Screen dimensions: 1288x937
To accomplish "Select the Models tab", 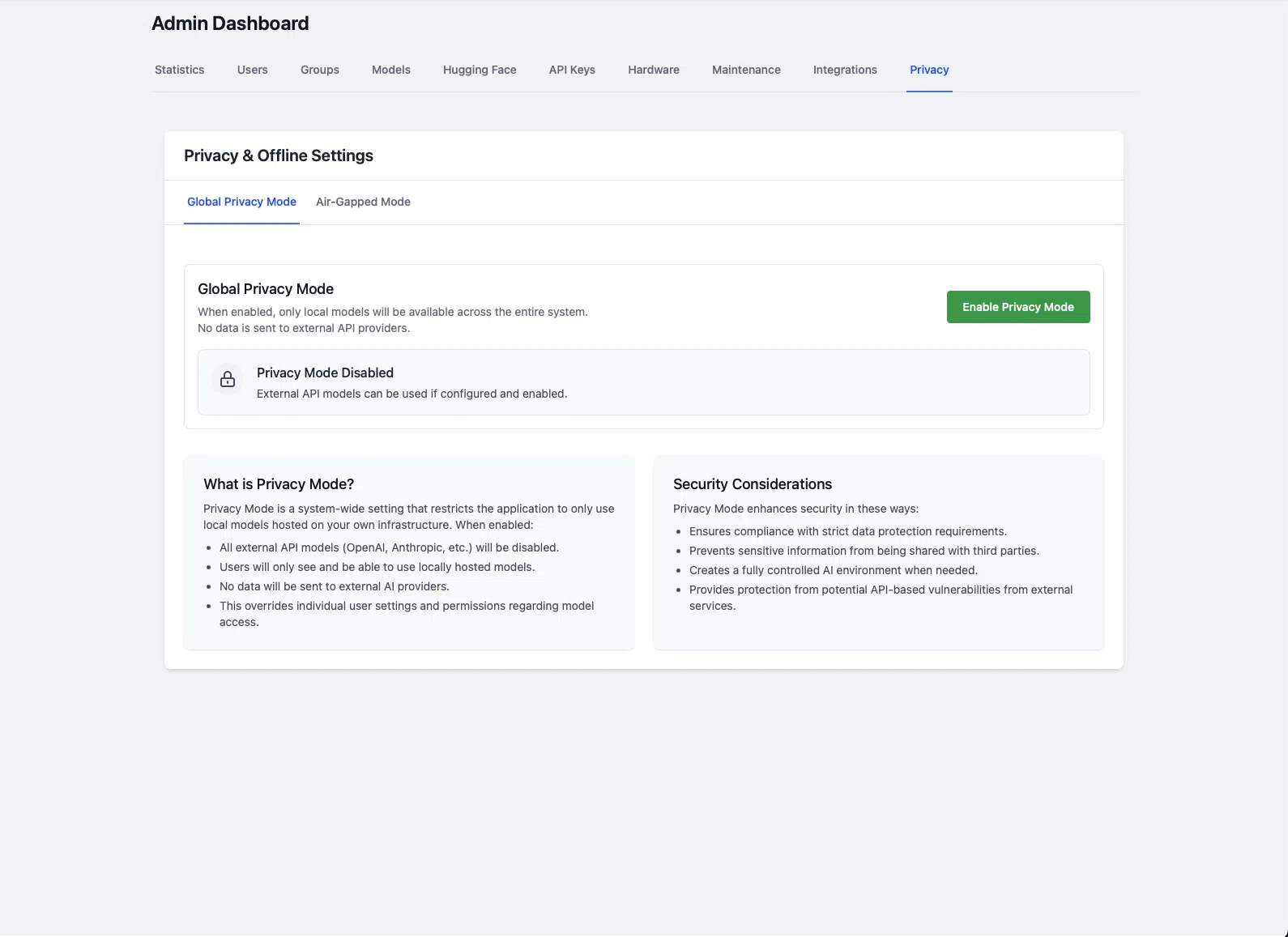I will tap(390, 70).
